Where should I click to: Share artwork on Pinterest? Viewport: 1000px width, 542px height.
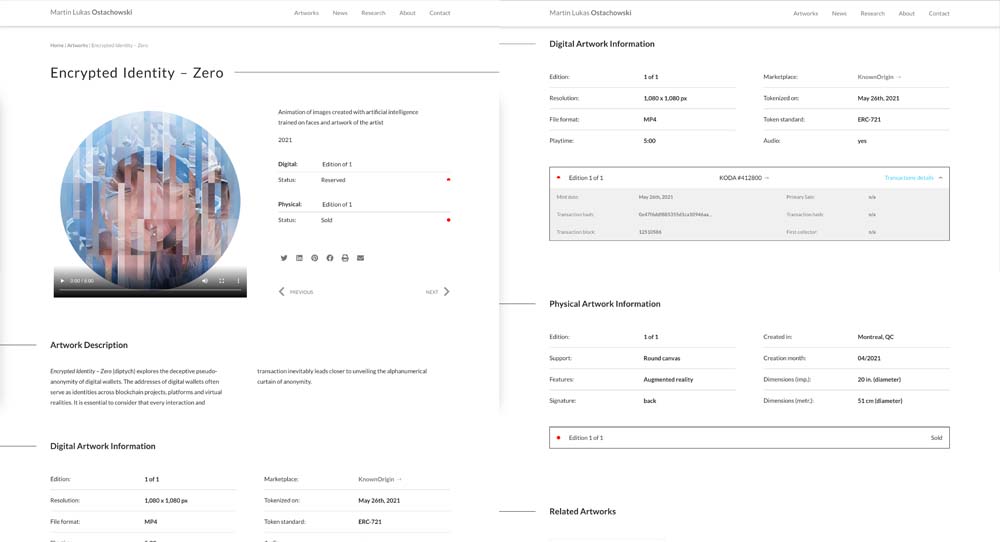coord(314,258)
